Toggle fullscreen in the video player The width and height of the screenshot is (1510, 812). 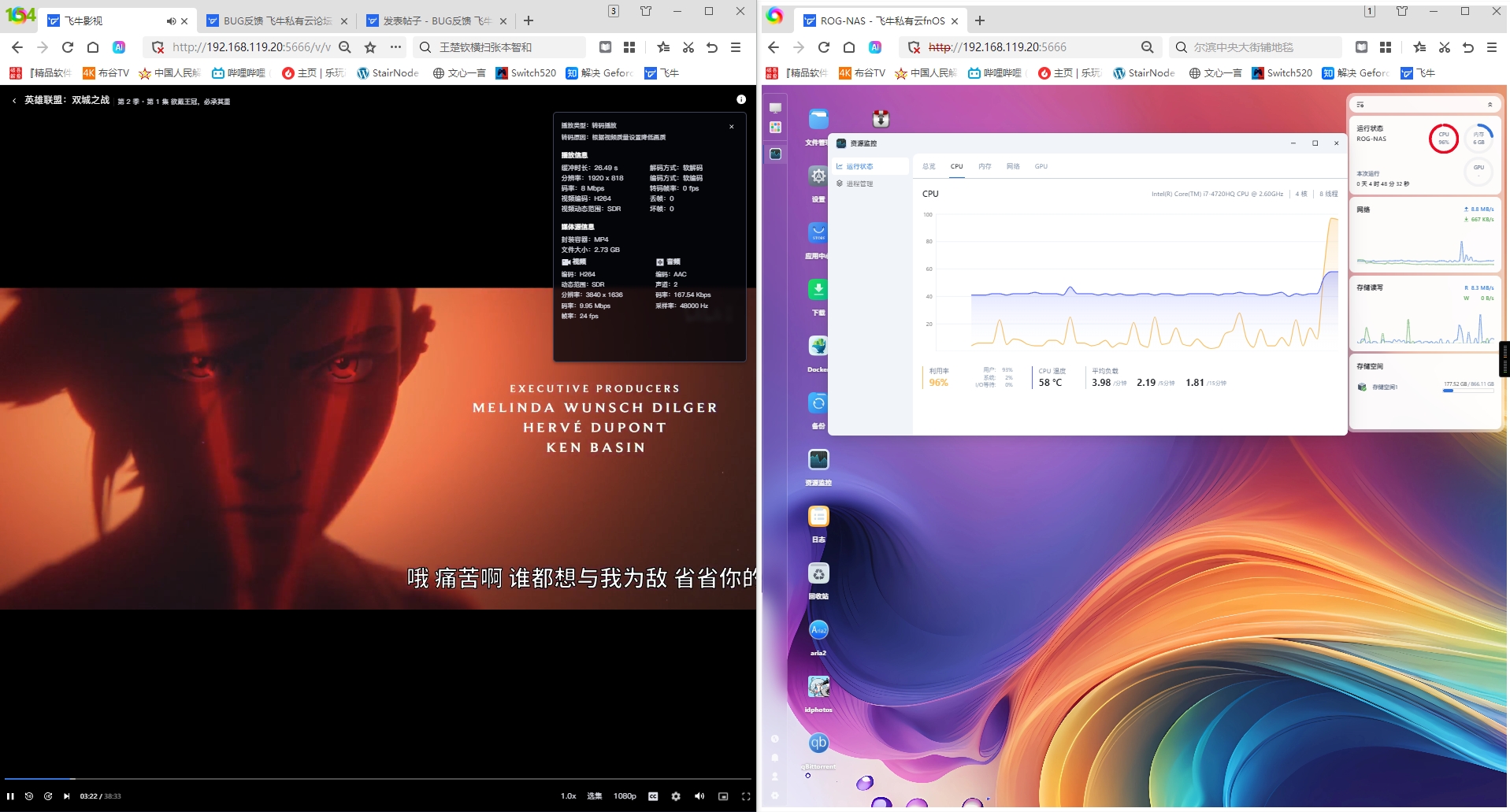tap(746, 796)
